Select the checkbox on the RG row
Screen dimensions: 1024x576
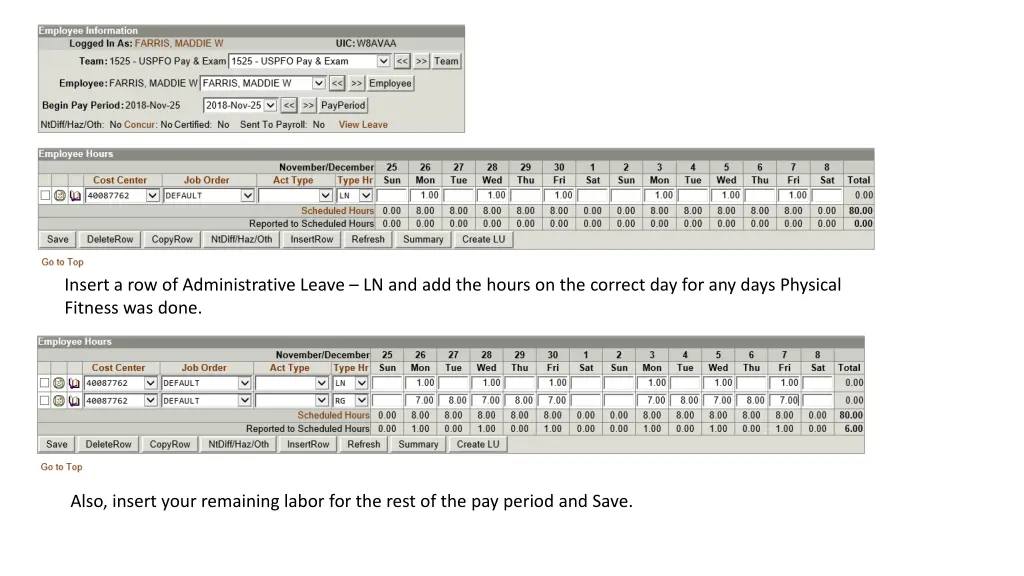coord(42,400)
